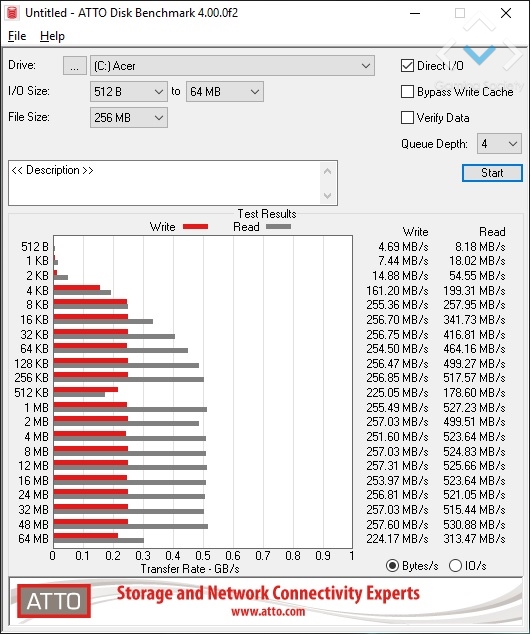Click the drive browse "..." button
Screen dimensions: 530x634
tap(74, 66)
